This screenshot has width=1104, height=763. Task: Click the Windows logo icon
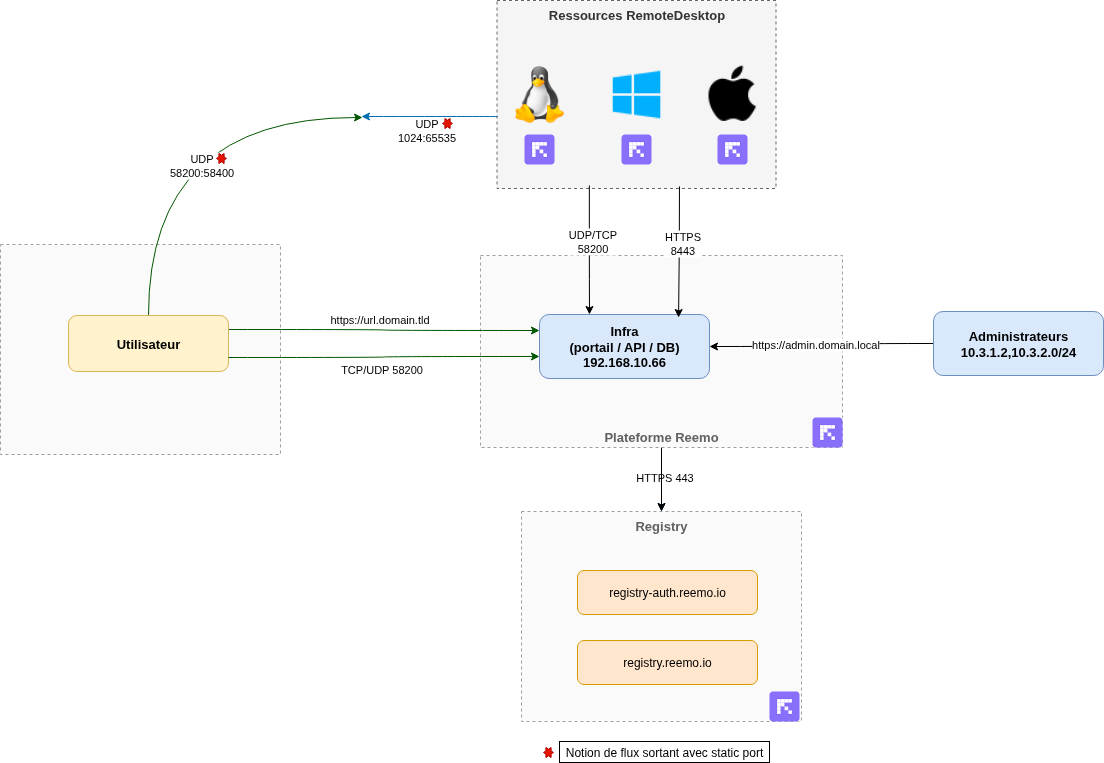pyautogui.click(x=636, y=94)
